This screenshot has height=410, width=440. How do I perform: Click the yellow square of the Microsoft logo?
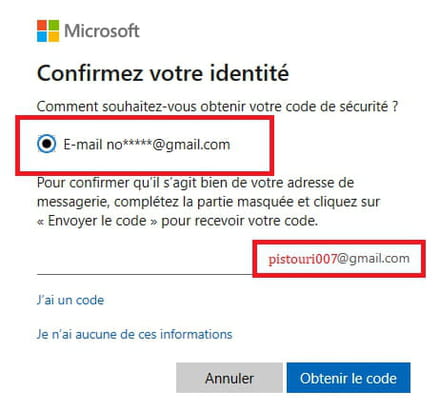pos(54,37)
